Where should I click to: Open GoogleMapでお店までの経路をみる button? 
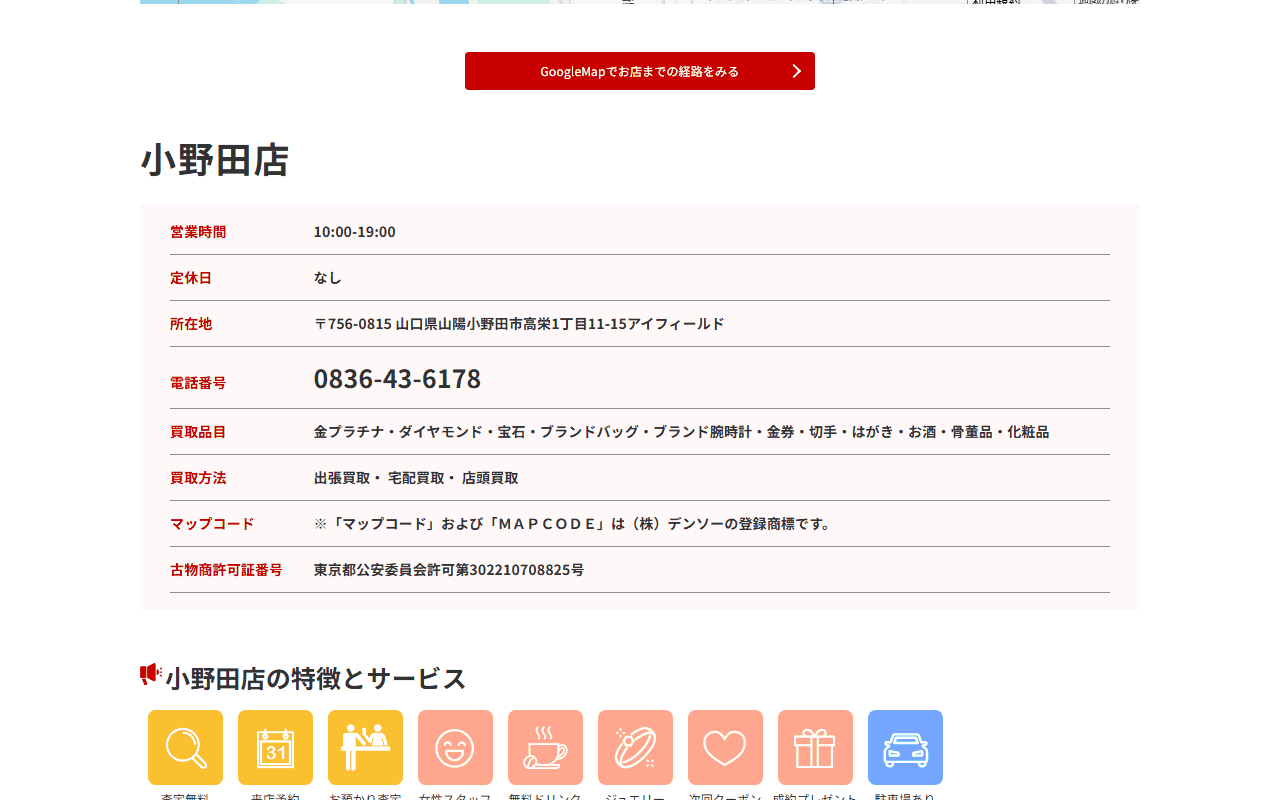[x=640, y=71]
